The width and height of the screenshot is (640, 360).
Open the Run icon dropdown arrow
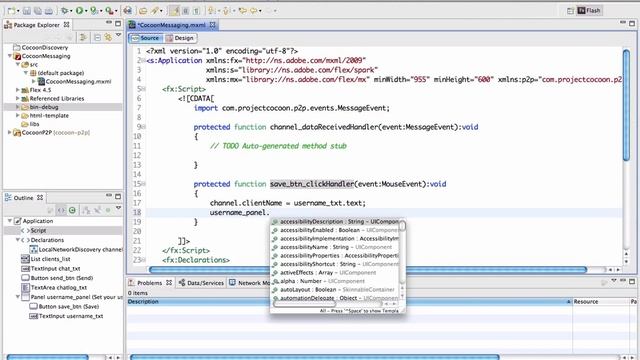pyautogui.click(x=86, y=11)
